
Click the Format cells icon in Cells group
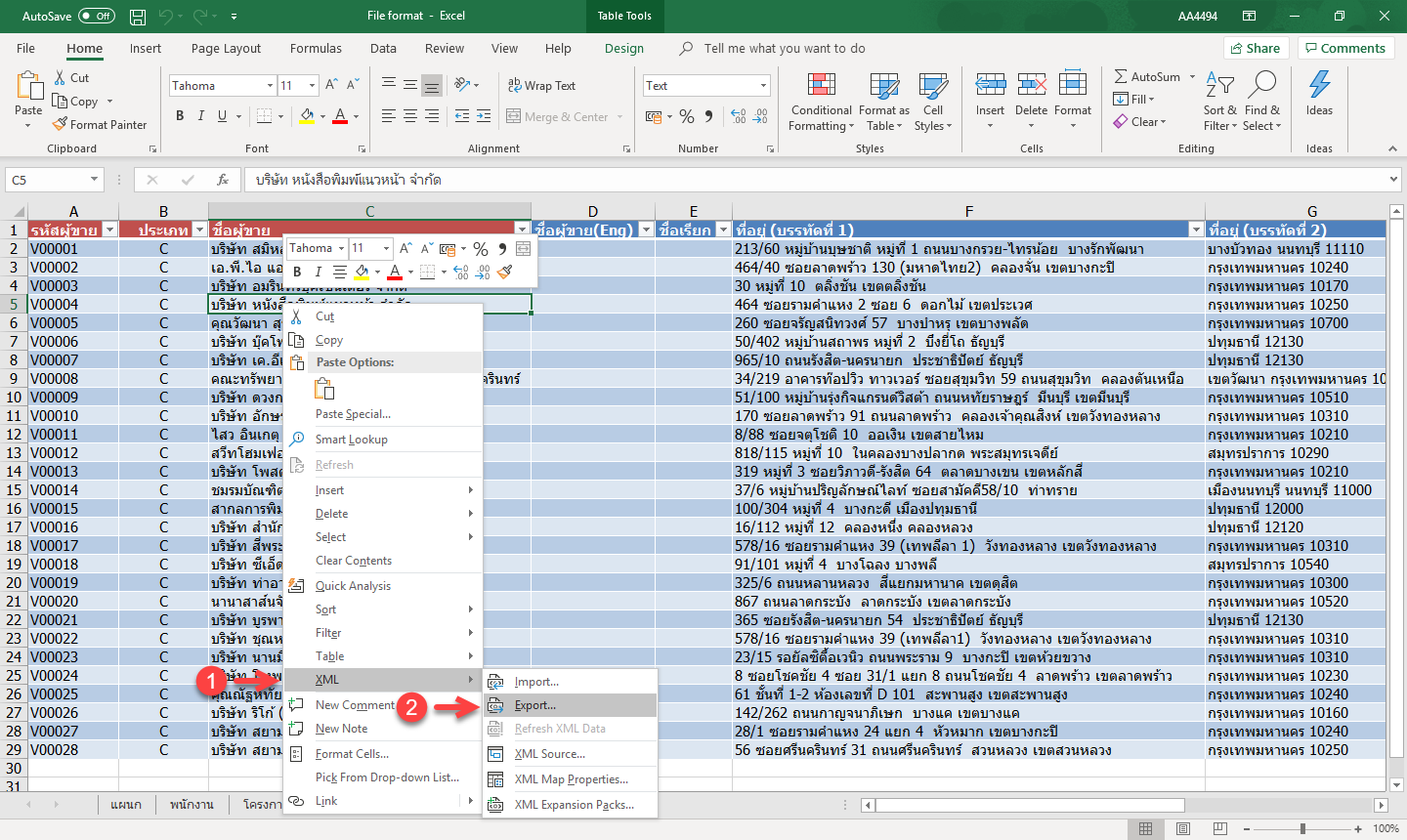coord(1073,85)
